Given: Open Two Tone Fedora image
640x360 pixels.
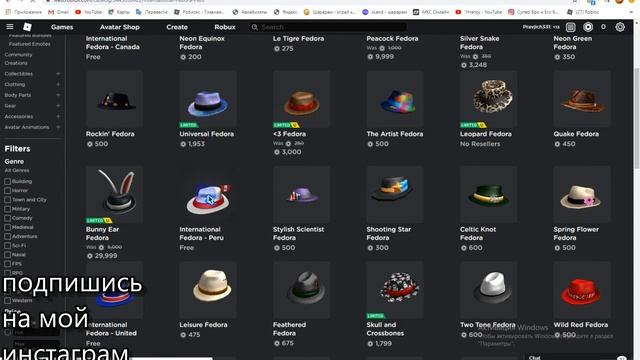Looking at the screenshot, I should [489, 290].
